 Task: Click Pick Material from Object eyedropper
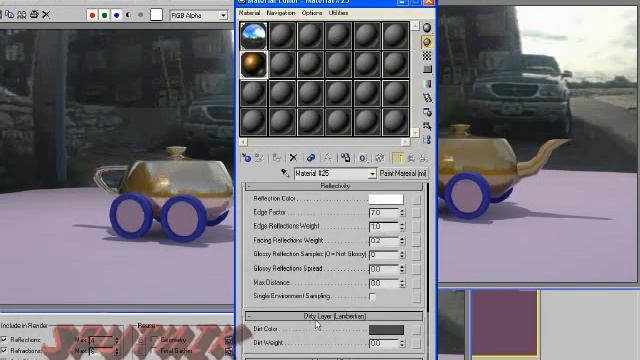coord(285,173)
